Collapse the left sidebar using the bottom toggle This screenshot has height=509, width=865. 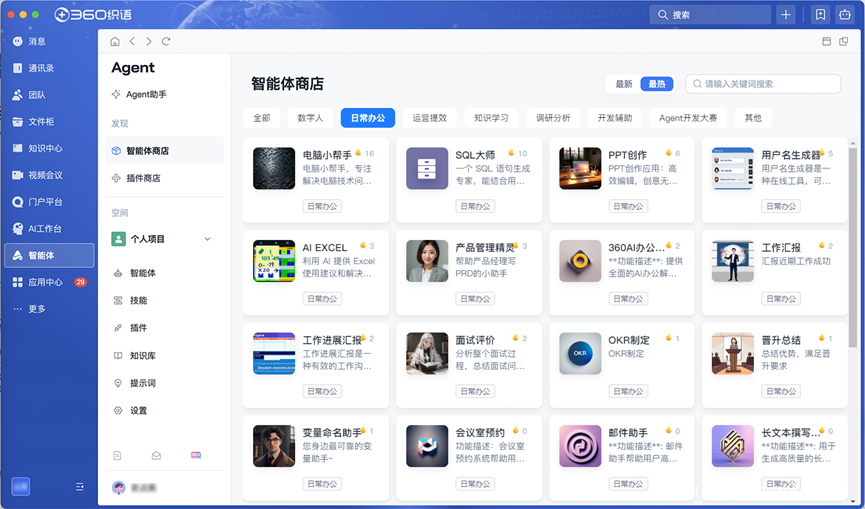click(x=80, y=487)
